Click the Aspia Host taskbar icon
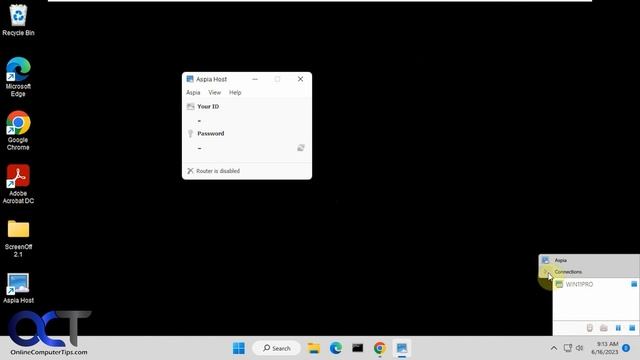The height and width of the screenshot is (360, 640). [402, 348]
